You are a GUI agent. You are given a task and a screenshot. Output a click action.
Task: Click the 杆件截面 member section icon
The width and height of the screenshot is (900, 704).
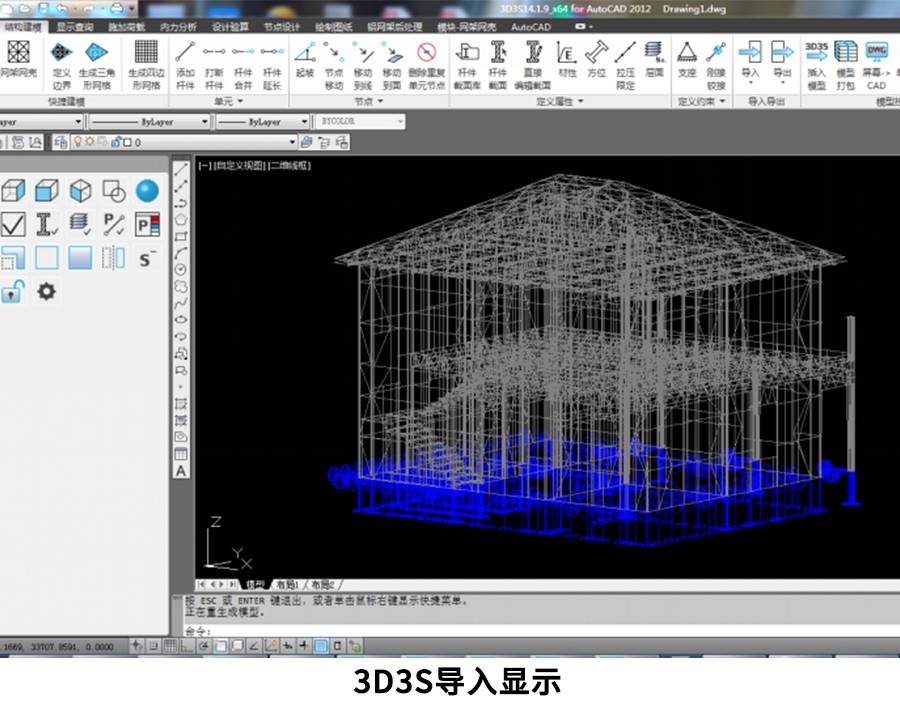click(x=498, y=65)
